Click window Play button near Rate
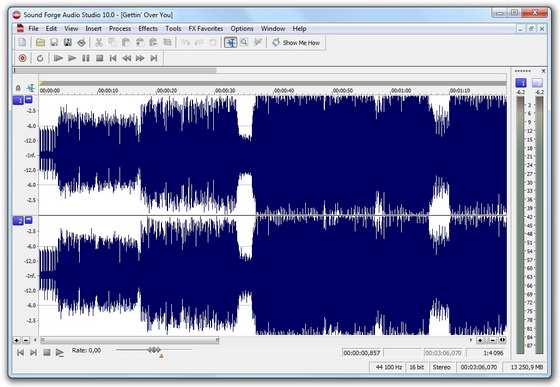Image resolution: width=560 pixels, height=387 pixels. (x=60, y=353)
